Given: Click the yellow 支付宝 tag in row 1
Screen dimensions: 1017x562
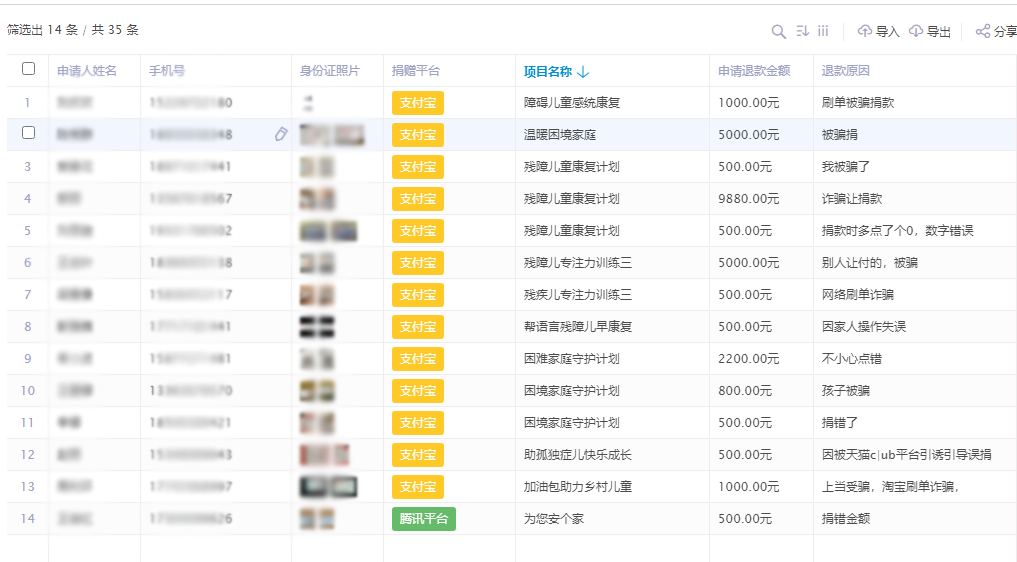Looking at the screenshot, I should click(418, 103).
